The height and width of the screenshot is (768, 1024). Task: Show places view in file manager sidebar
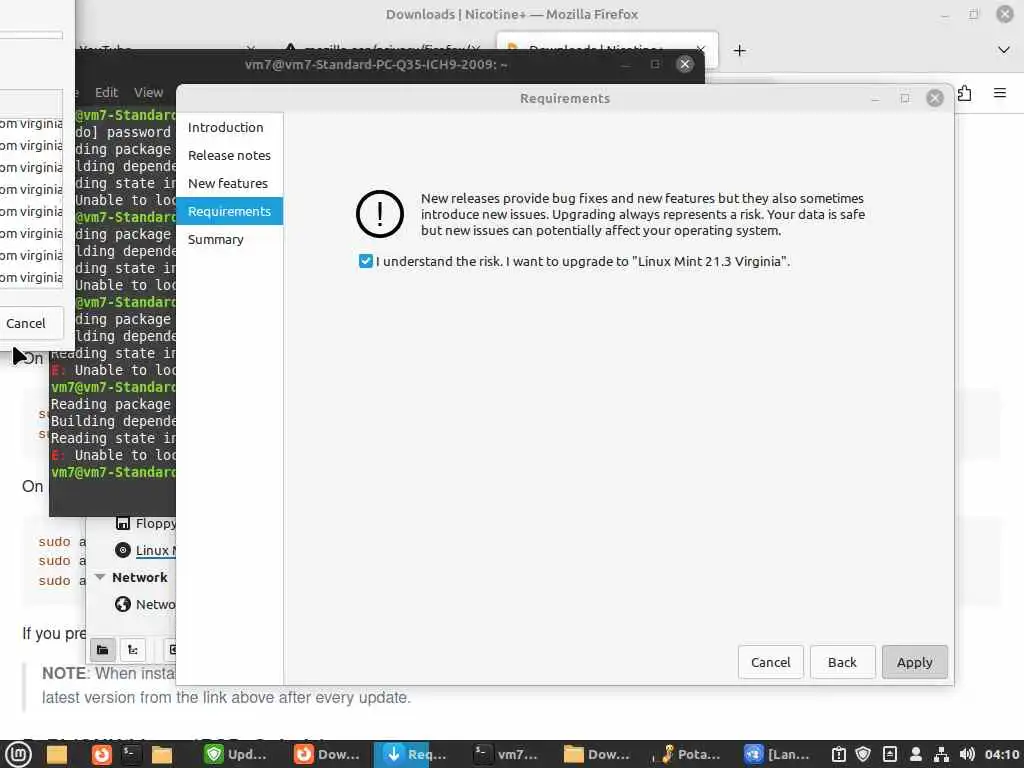click(103, 649)
